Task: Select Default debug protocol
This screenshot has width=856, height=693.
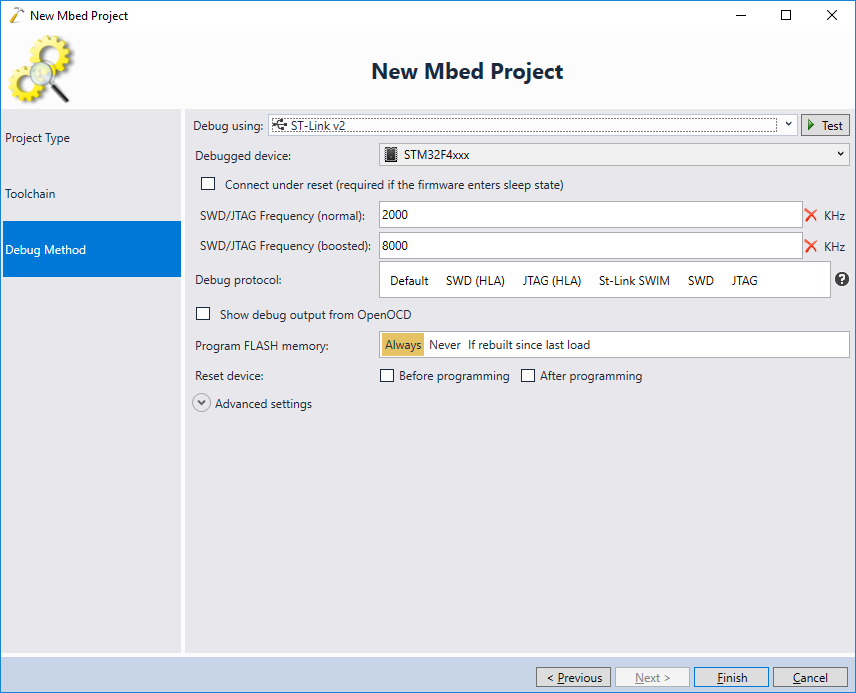Action: point(409,281)
